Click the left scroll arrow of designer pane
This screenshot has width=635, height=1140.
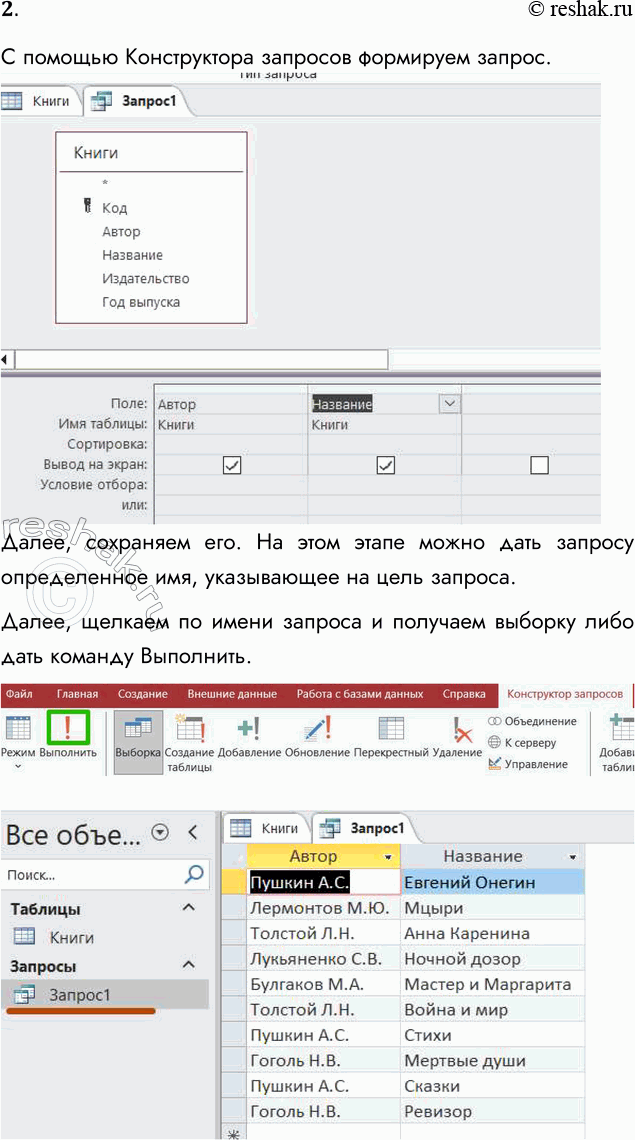[6, 359]
